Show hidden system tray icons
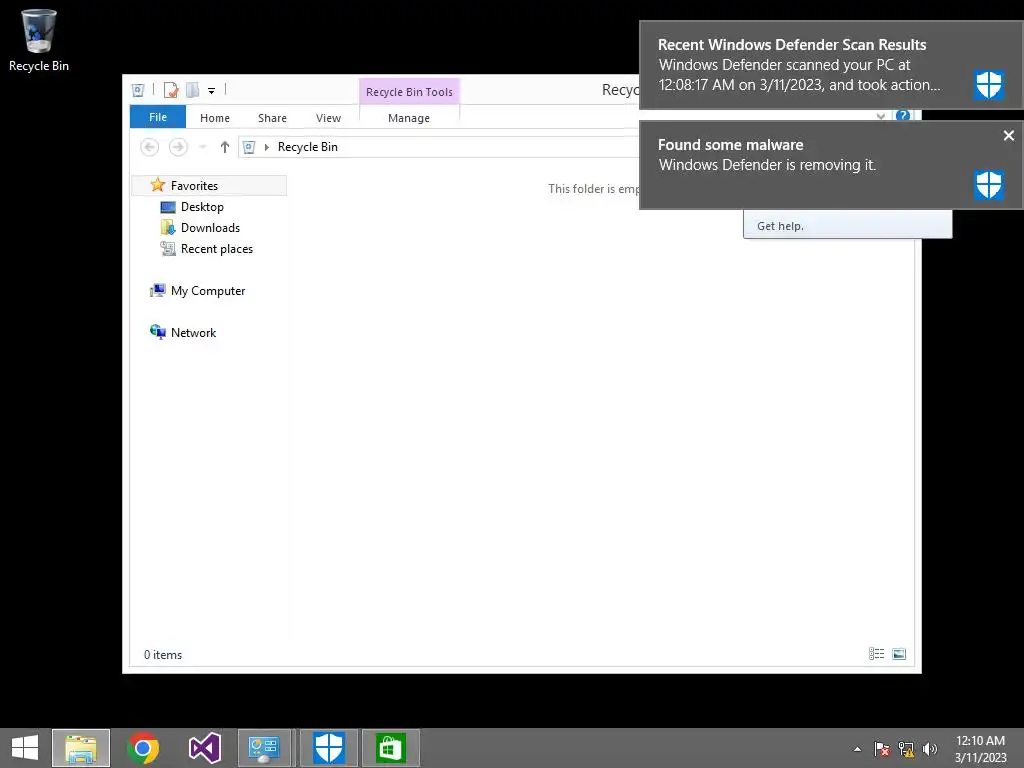The image size is (1024, 768). (x=857, y=749)
